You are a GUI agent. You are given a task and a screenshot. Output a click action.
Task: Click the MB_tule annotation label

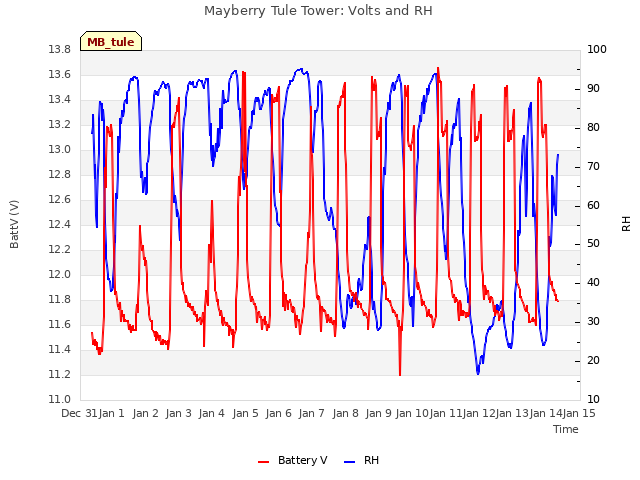point(111,42)
